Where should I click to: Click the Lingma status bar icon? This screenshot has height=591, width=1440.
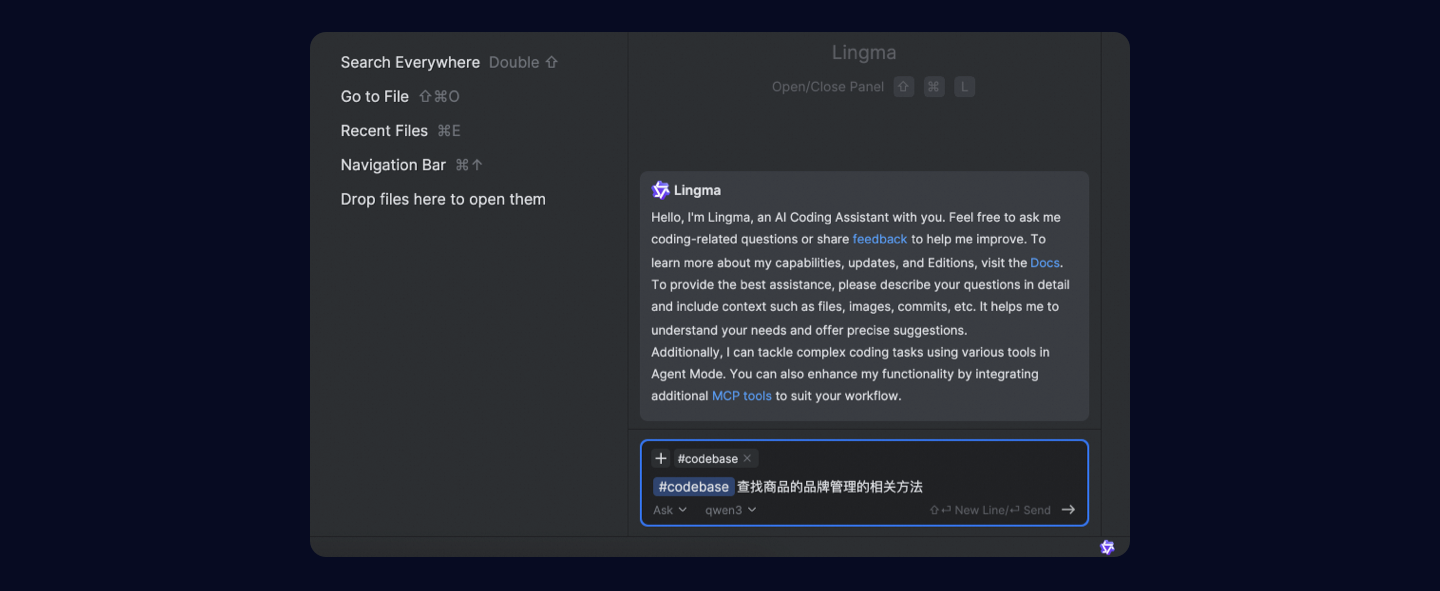[x=1107, y=547]
